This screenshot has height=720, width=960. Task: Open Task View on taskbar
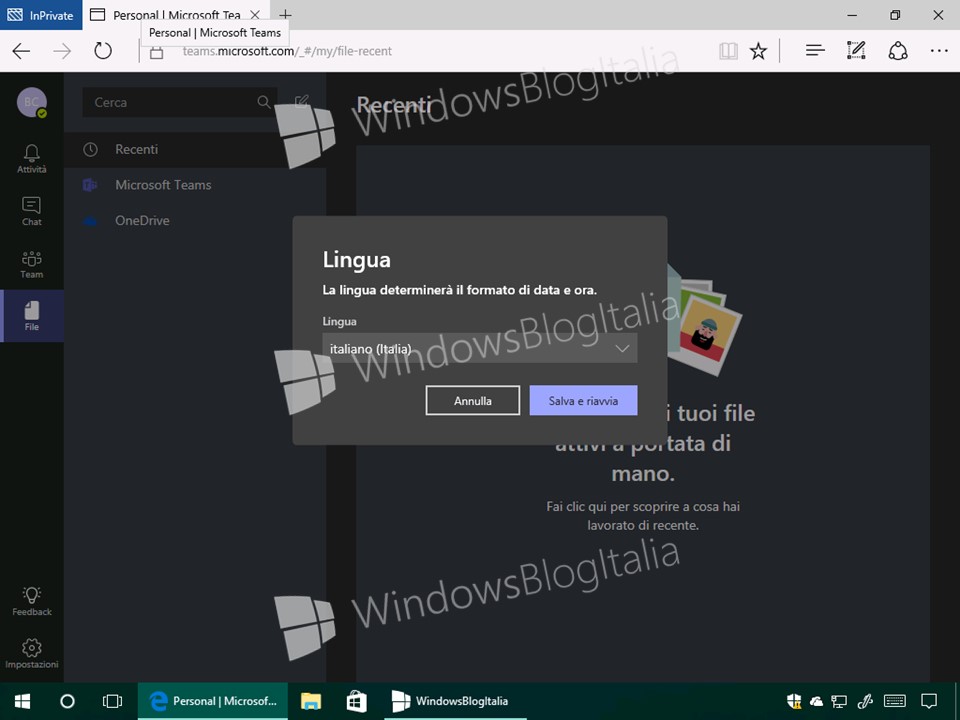click(x=113, y=701)
